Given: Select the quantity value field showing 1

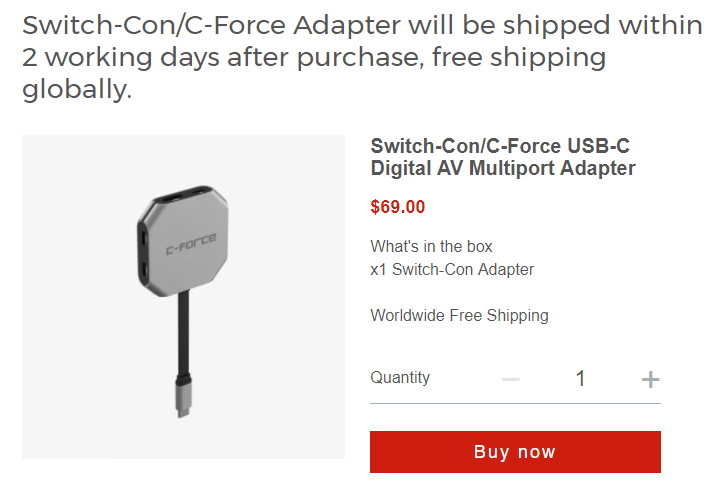Looking at the screenshot, I should [580, 378].
